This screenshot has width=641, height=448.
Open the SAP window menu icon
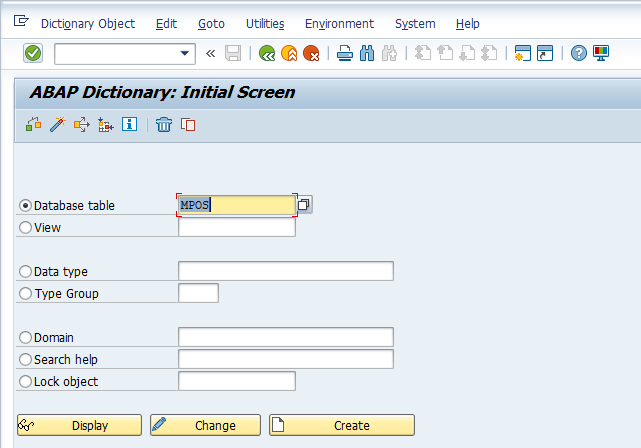click(x=21, y=20)
